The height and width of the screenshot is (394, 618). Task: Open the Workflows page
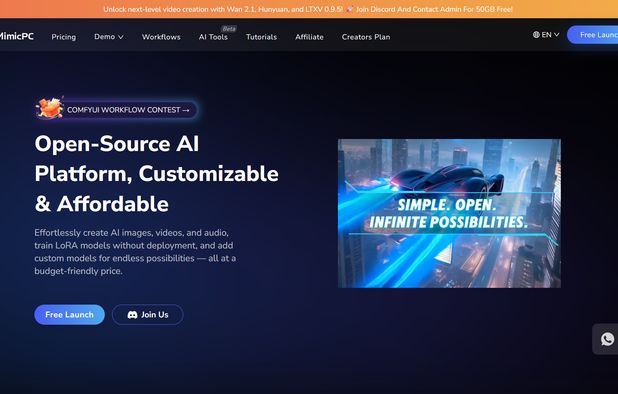(x=161, y=37)
